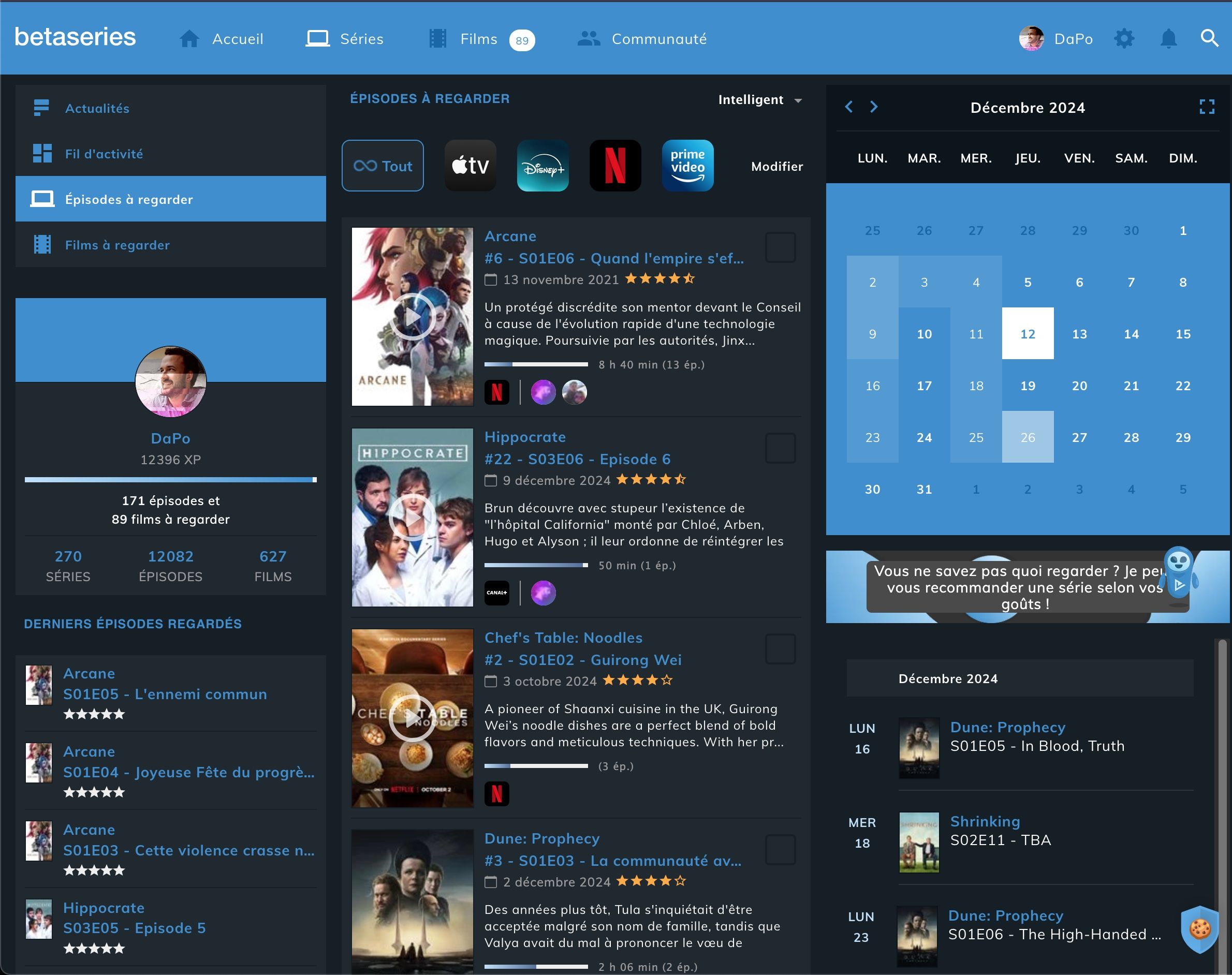Click Modifier to edit platforms
Viewport: 1232px width, 975px height.
[776, 166]
